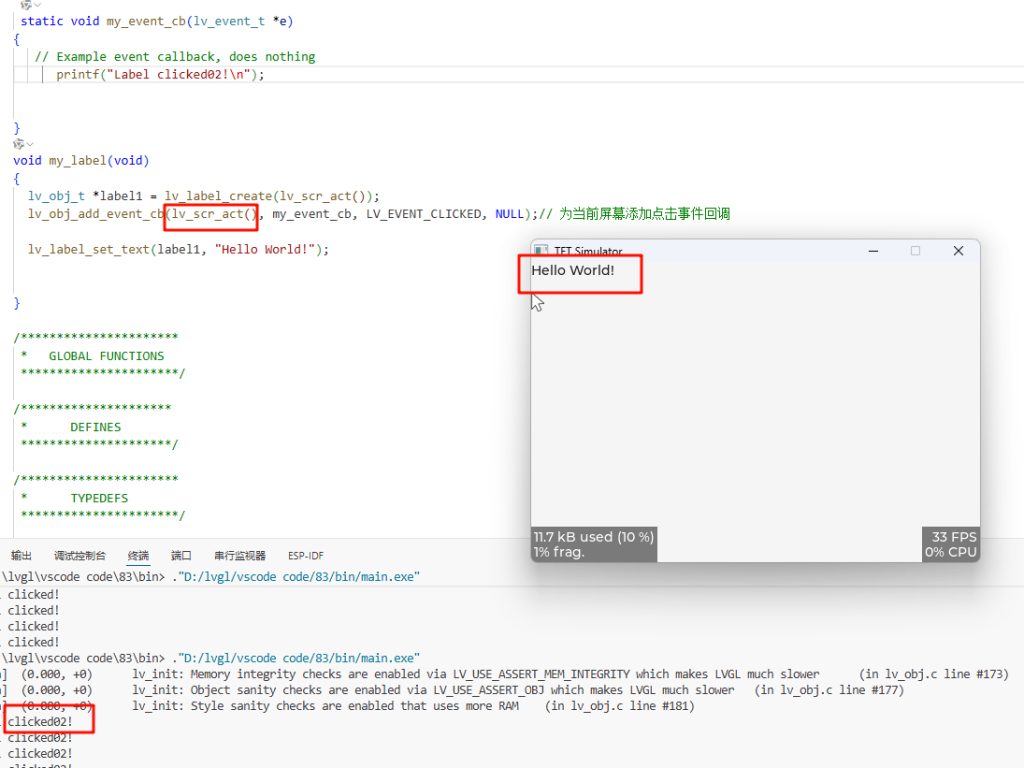This screenshot has height=768, width=1024.
Task: Switch to the 输出 panel tab
Action: point(21,556)
